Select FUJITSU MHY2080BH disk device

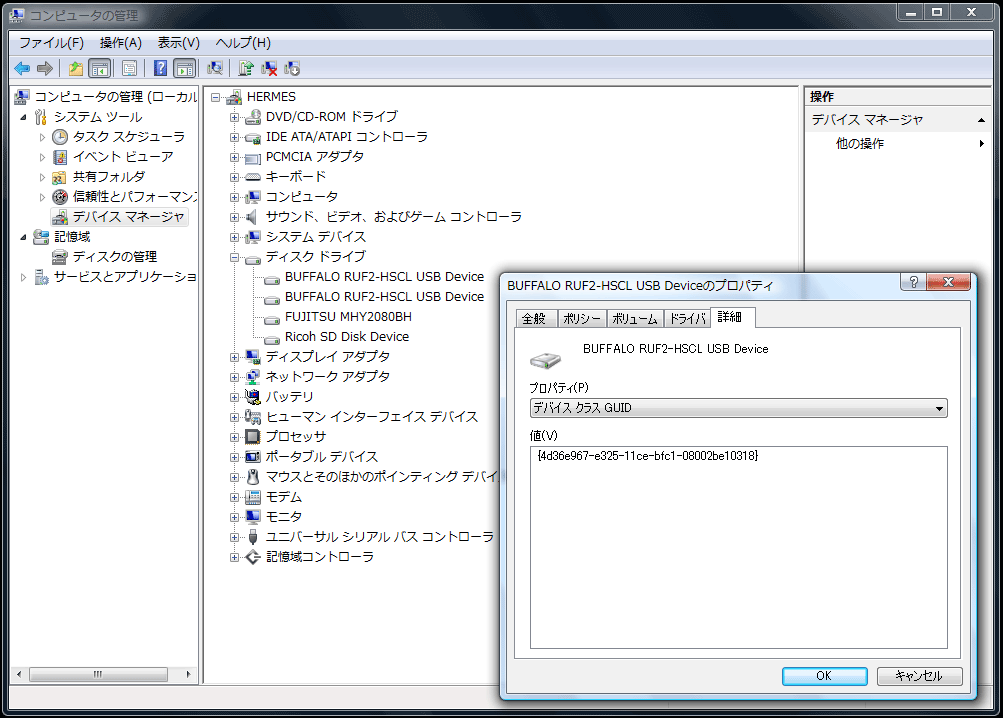pyautogui.click(x=348, y=317)
